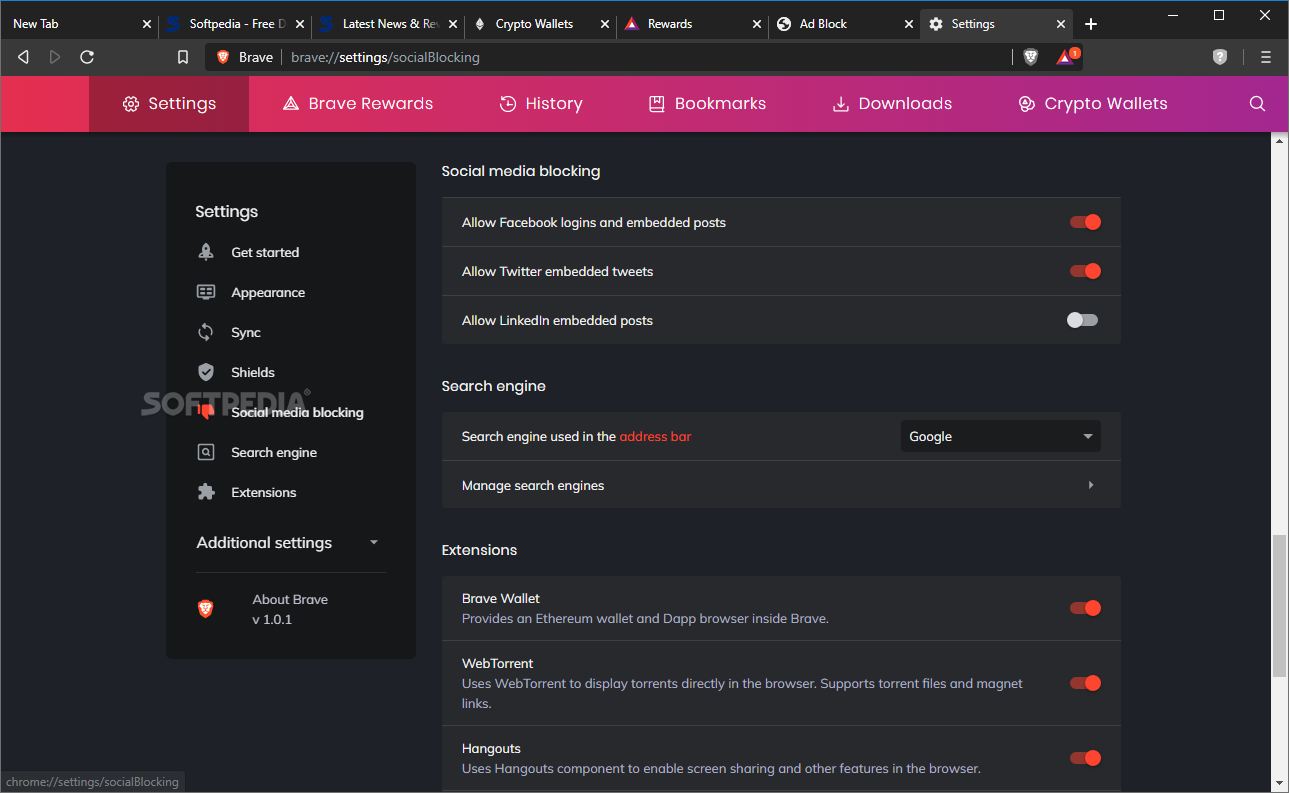Click the Social media blocking thumbs-down icon

coord(206,412)
